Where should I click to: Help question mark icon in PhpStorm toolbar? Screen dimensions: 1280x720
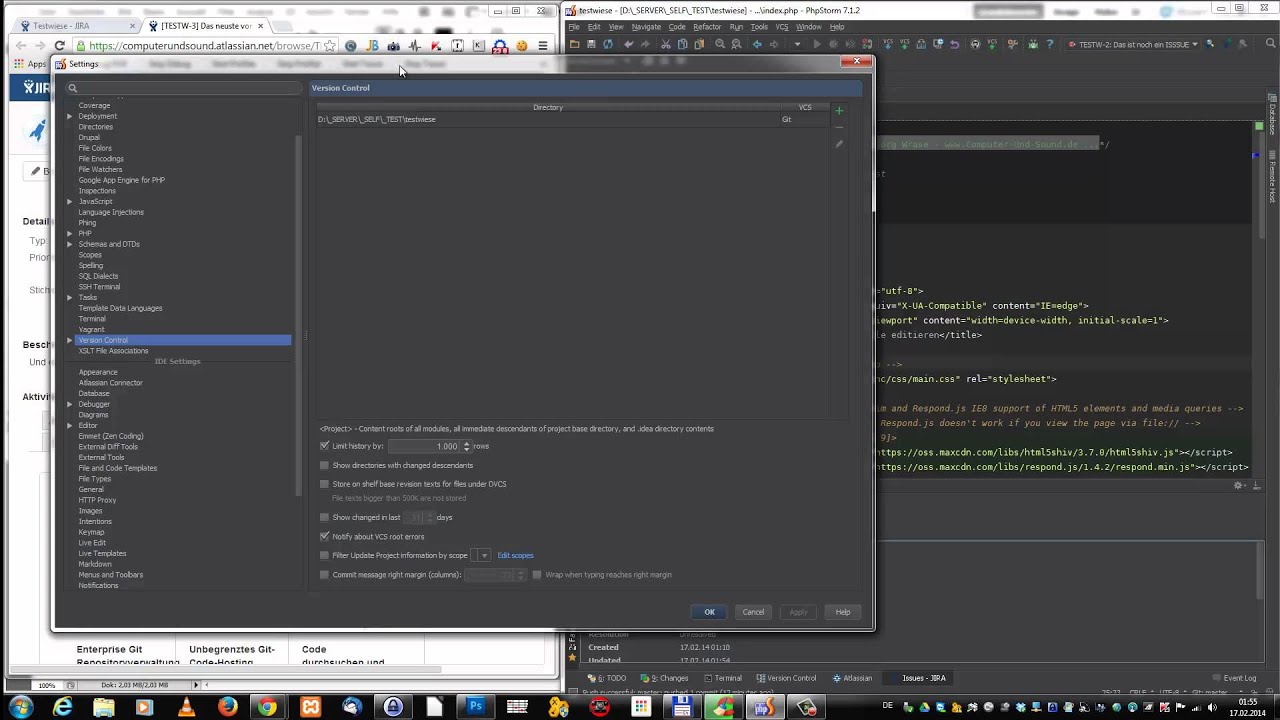(x=1049, y=44)
